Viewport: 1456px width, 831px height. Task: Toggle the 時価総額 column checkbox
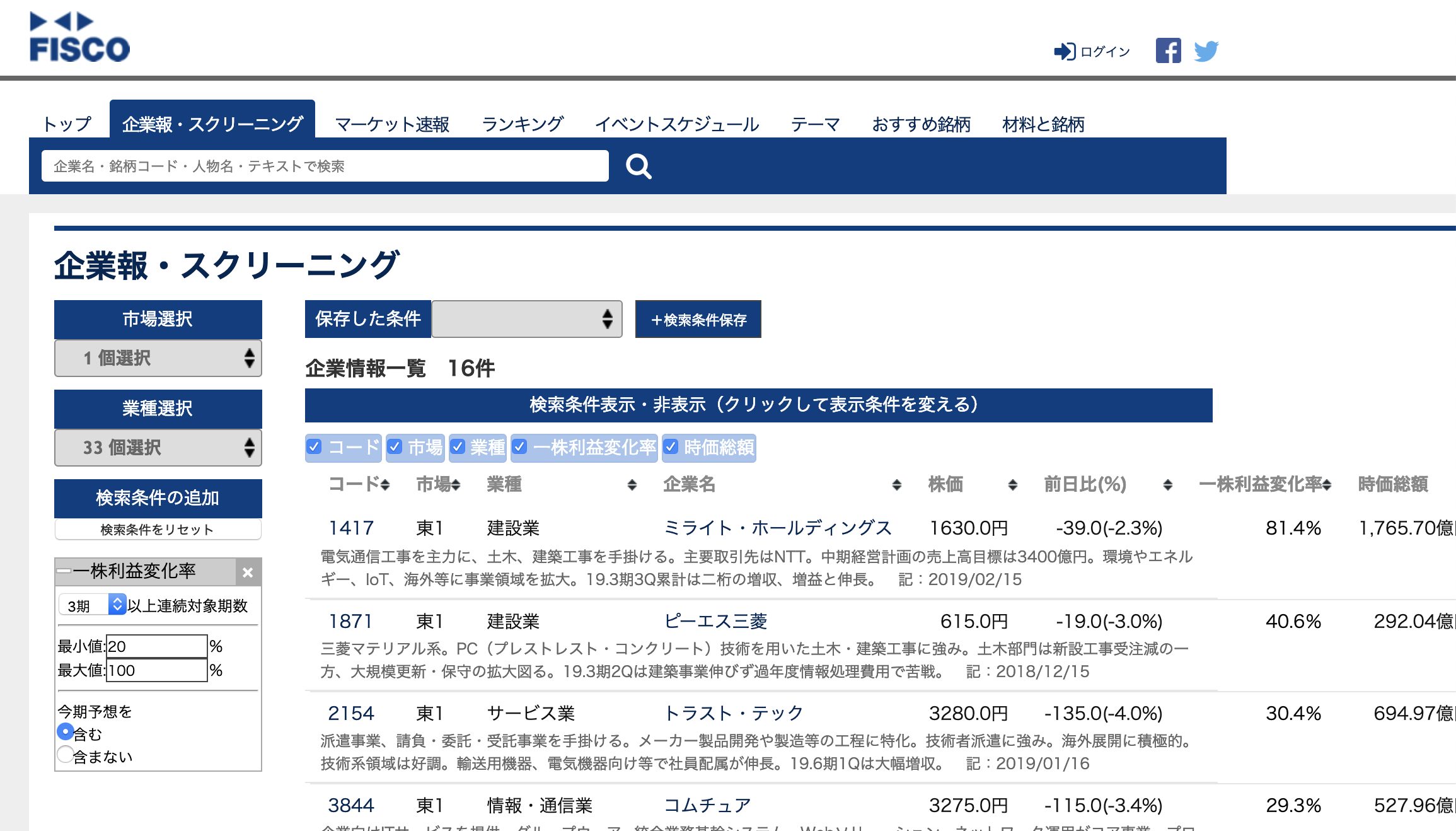[x=671, y=447]
